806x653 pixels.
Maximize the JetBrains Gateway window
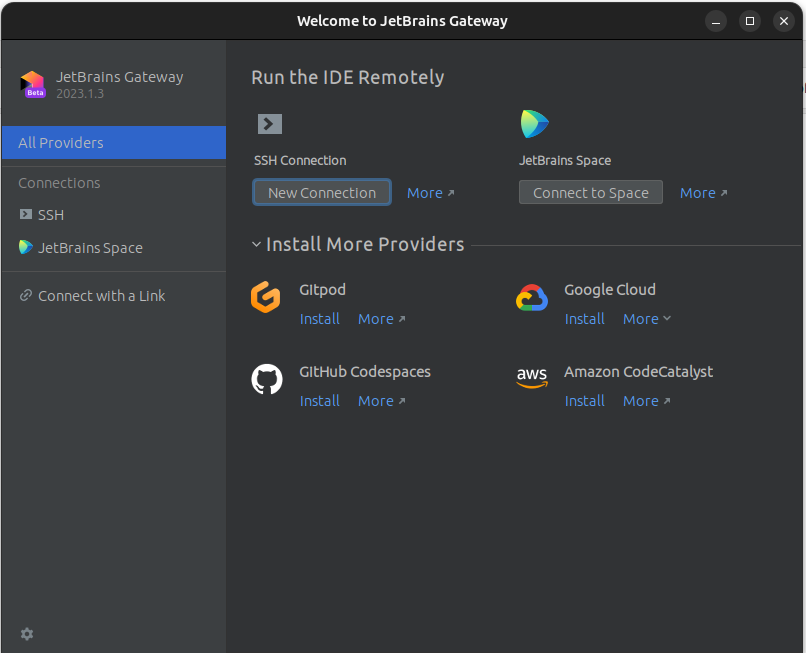[750, 21]
